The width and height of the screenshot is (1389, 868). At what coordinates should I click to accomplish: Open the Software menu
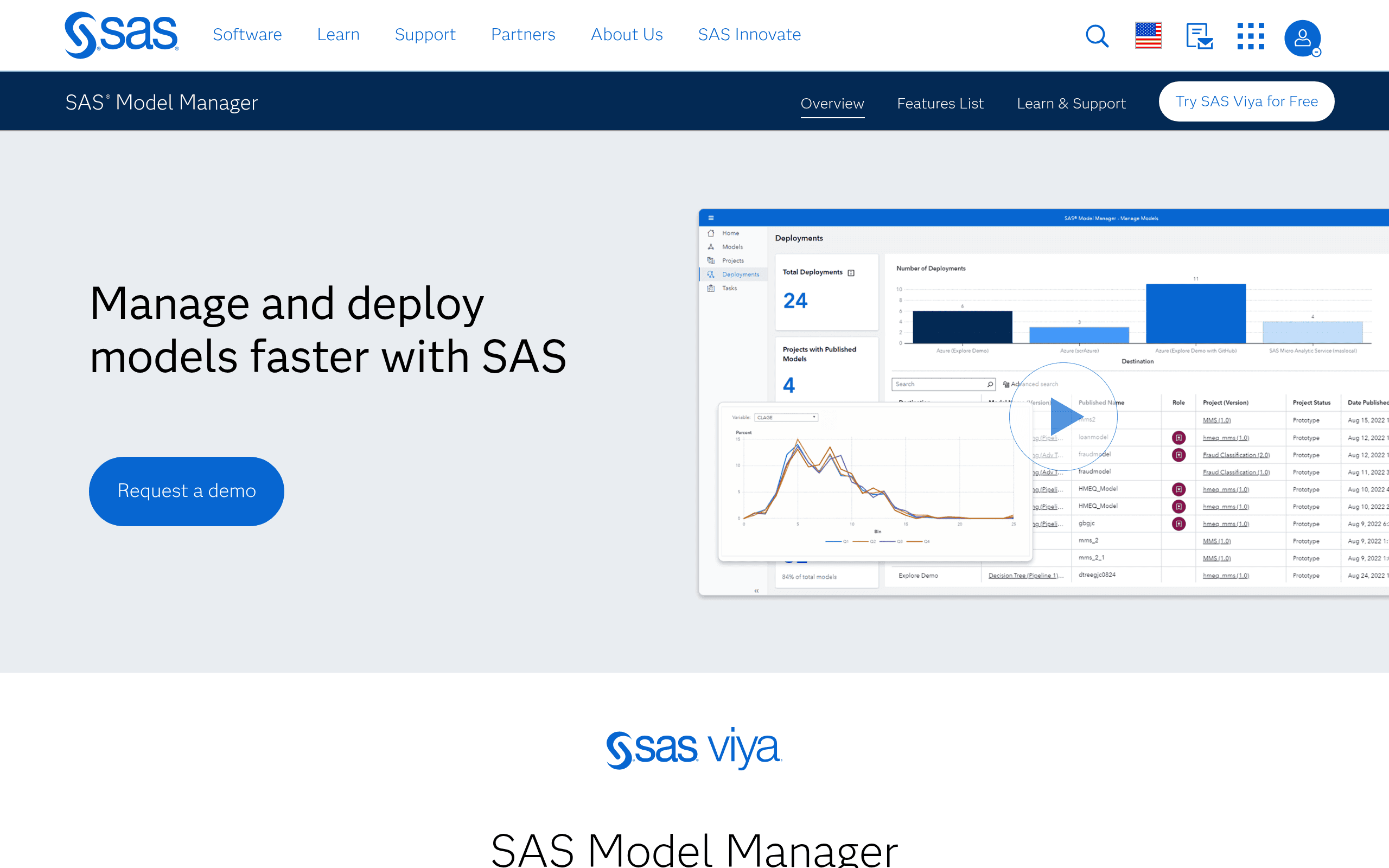click(x=247, y=34)
